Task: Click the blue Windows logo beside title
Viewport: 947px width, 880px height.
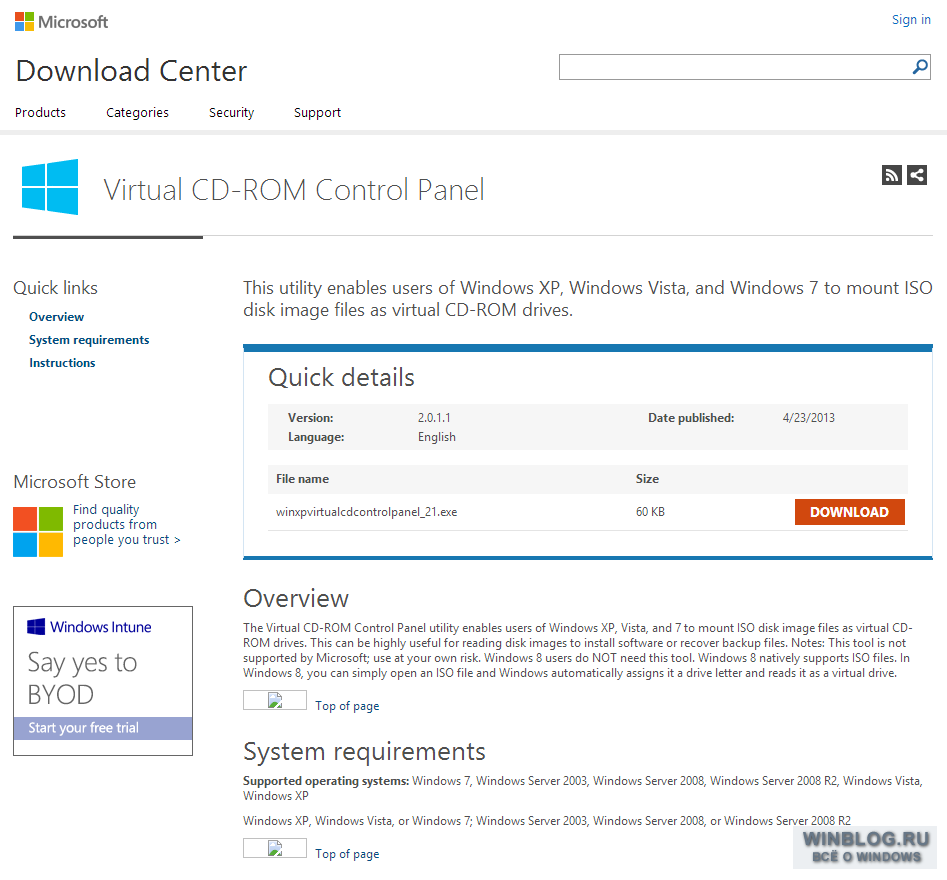Action: pos(50,187)
